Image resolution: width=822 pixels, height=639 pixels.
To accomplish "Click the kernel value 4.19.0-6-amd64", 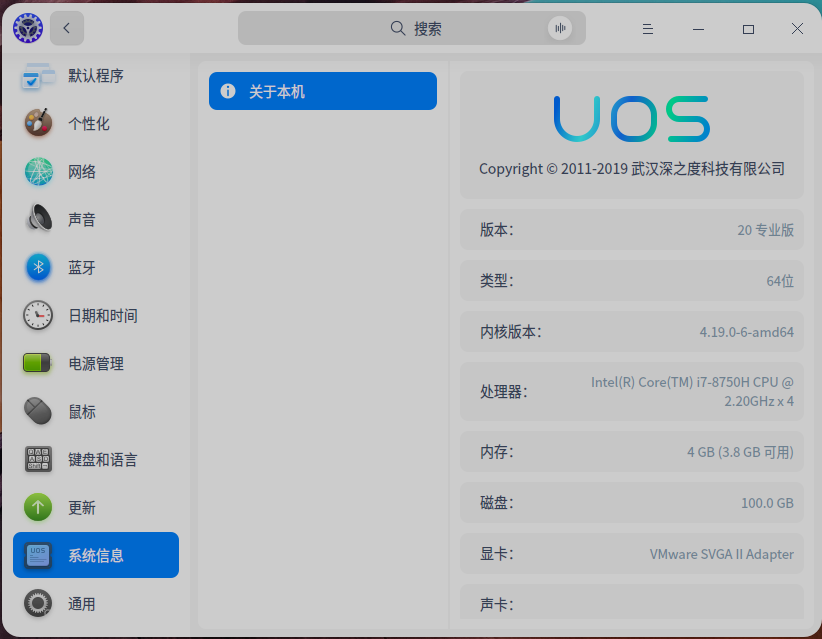I will point(747,332).
